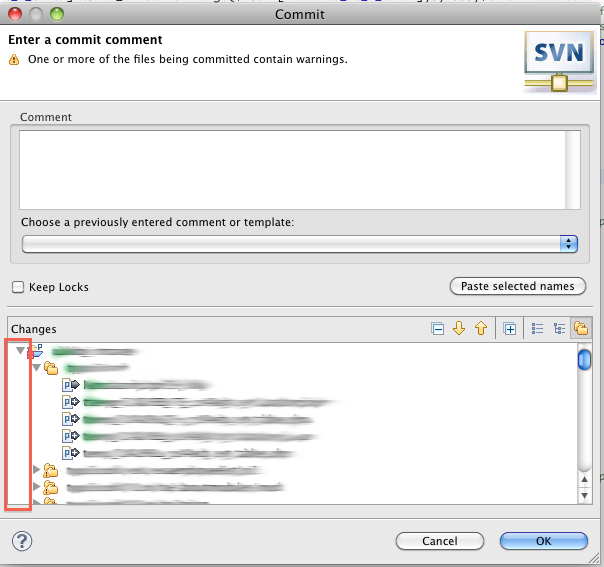Click the 'Changes' section label
This screenshot has height=567, width=604.
click(34, 329)
